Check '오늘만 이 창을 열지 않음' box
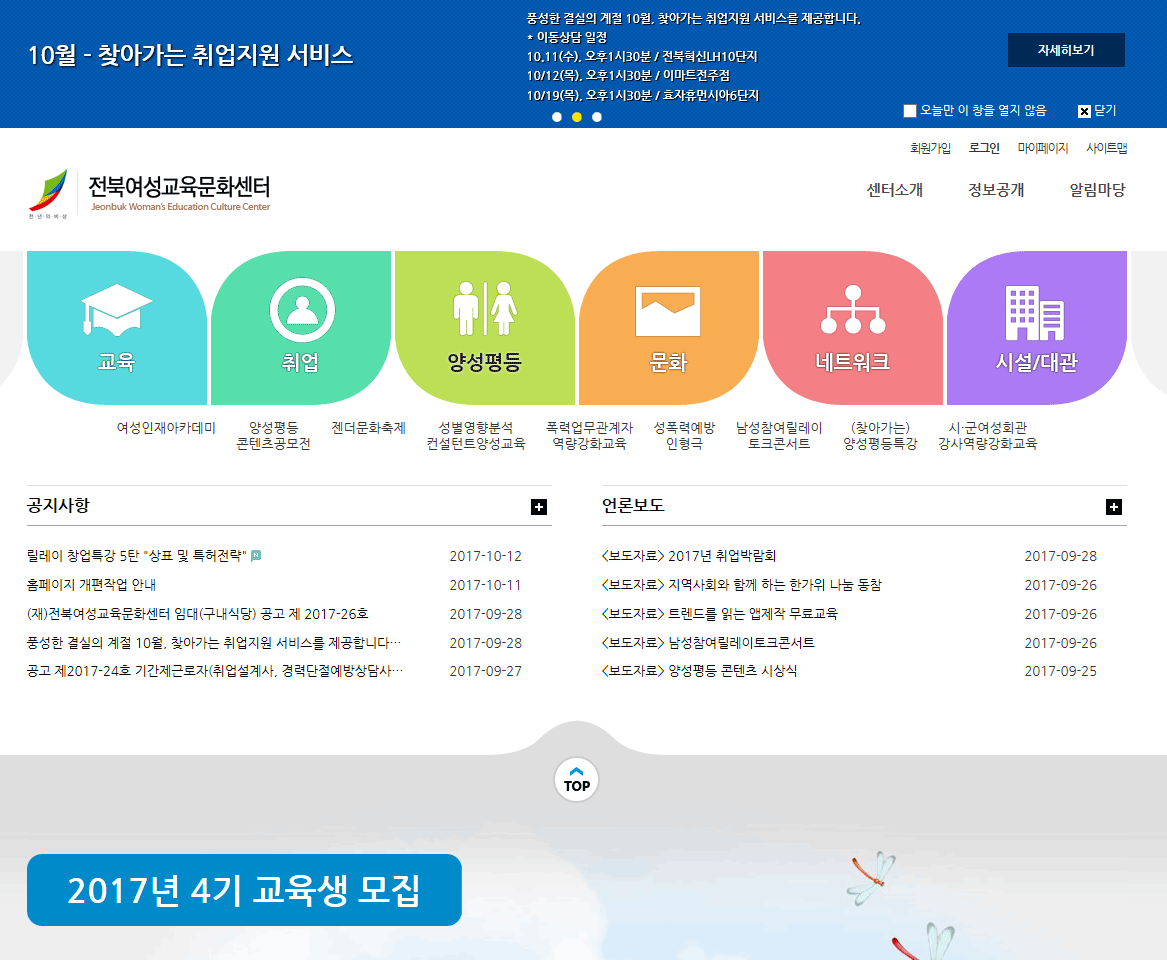The height and width of the screenshot is (960, 1167). coord(910,111)
